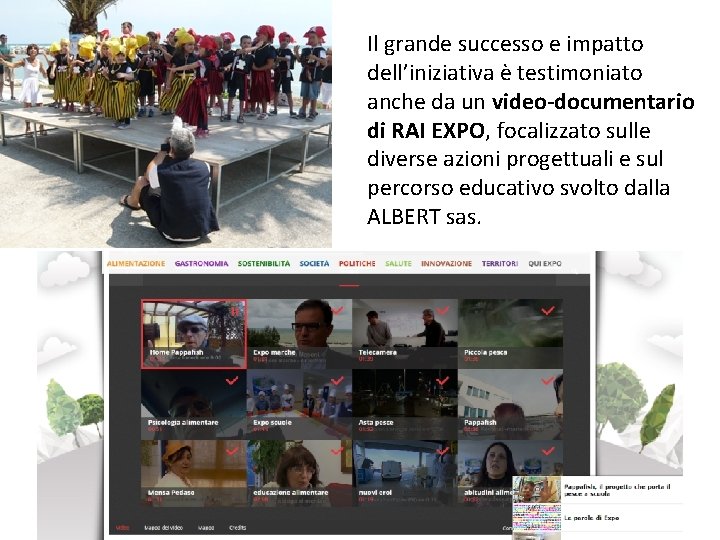Viewport: 720px width, 540px height.
Task: Open the Pappafish progetto article link
Action: pyautogui.click(x=617, y=490)
